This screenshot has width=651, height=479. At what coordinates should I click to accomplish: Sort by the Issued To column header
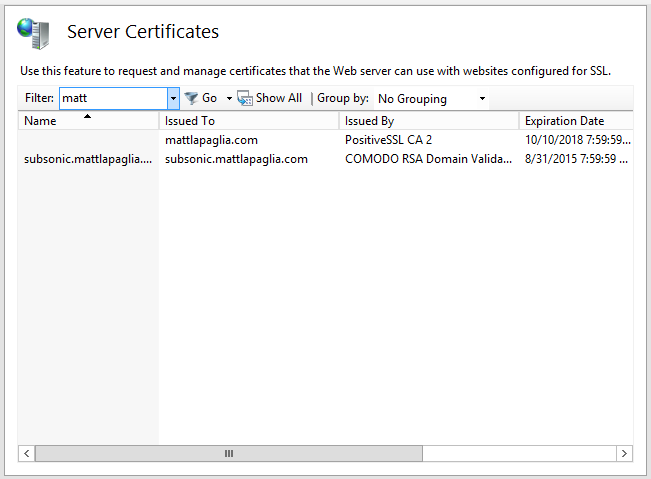pyautogui.click(x=249, y=121)
